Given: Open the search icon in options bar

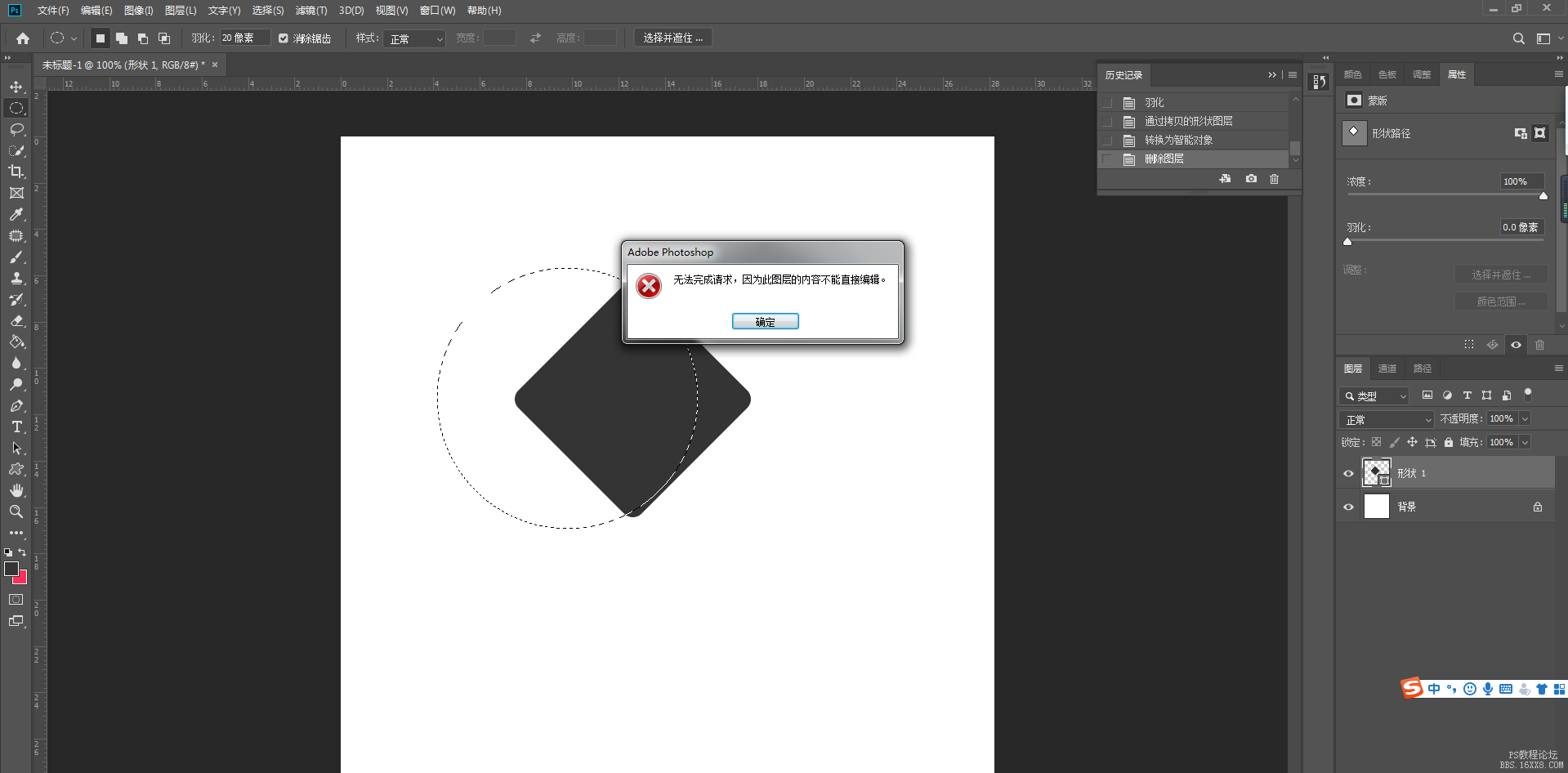Looking at the screenshot, I should 1518,38.
